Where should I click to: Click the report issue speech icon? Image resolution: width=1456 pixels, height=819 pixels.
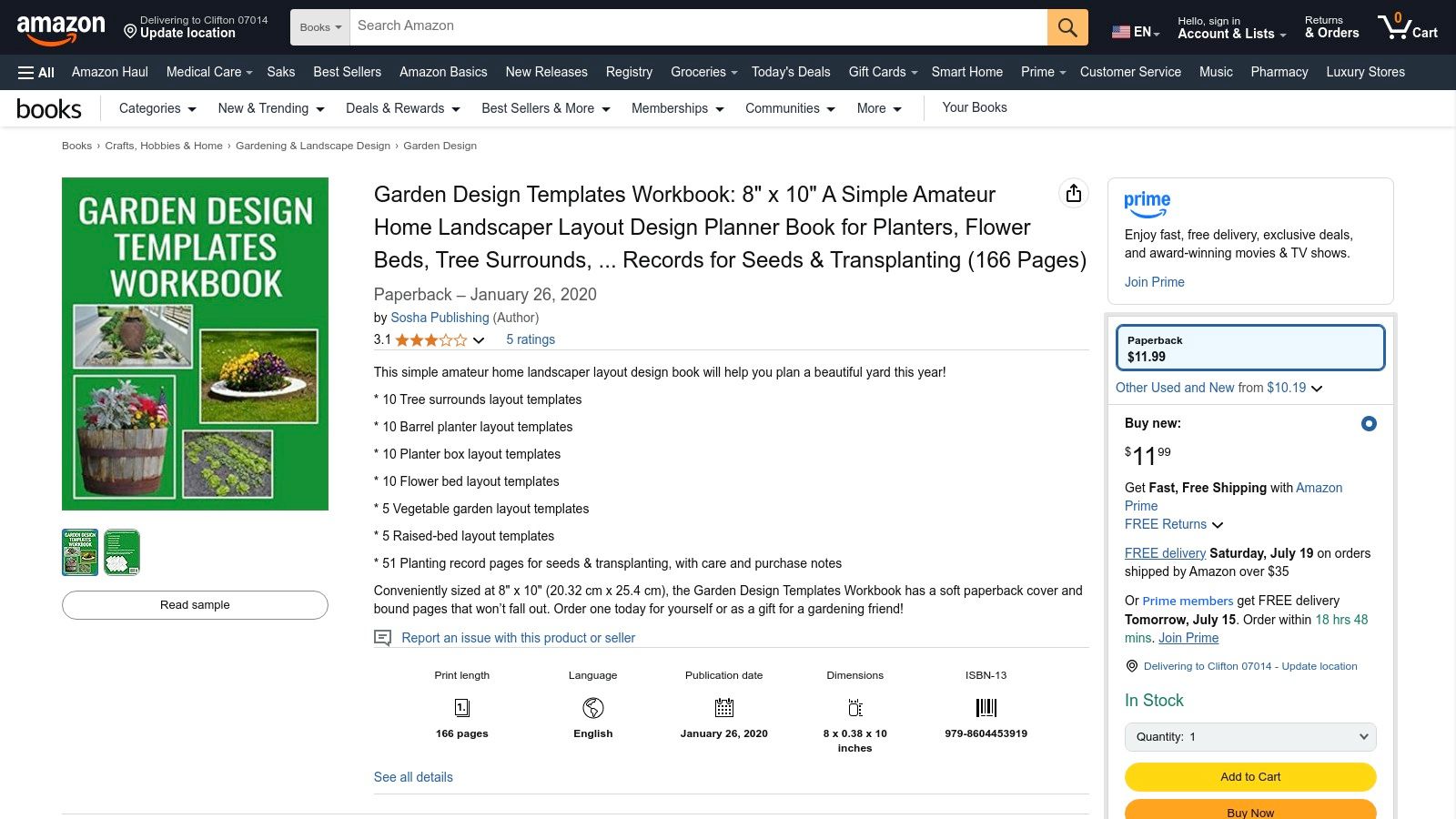(383, 638)
